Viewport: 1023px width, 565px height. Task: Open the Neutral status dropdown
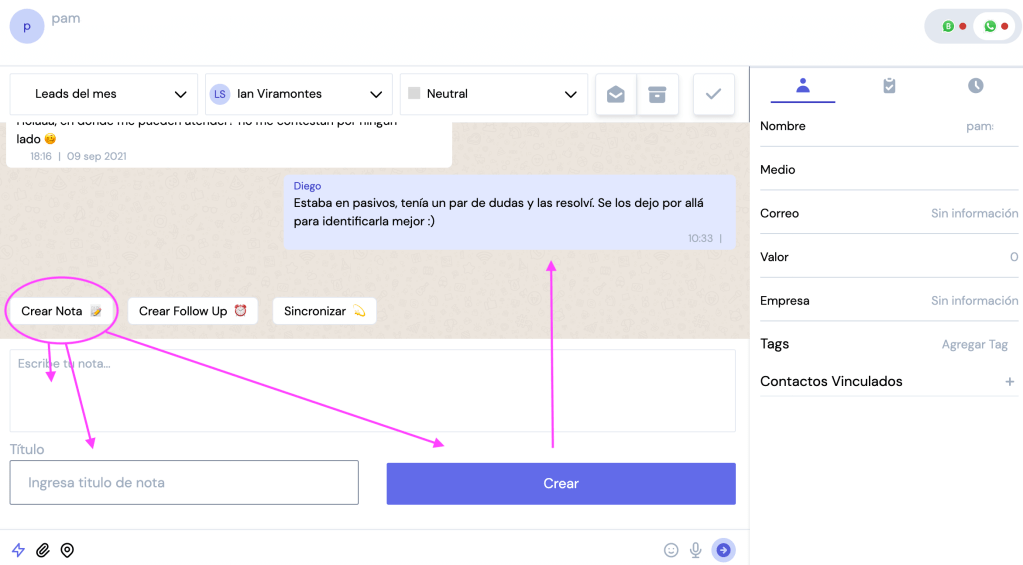(494, 94)
